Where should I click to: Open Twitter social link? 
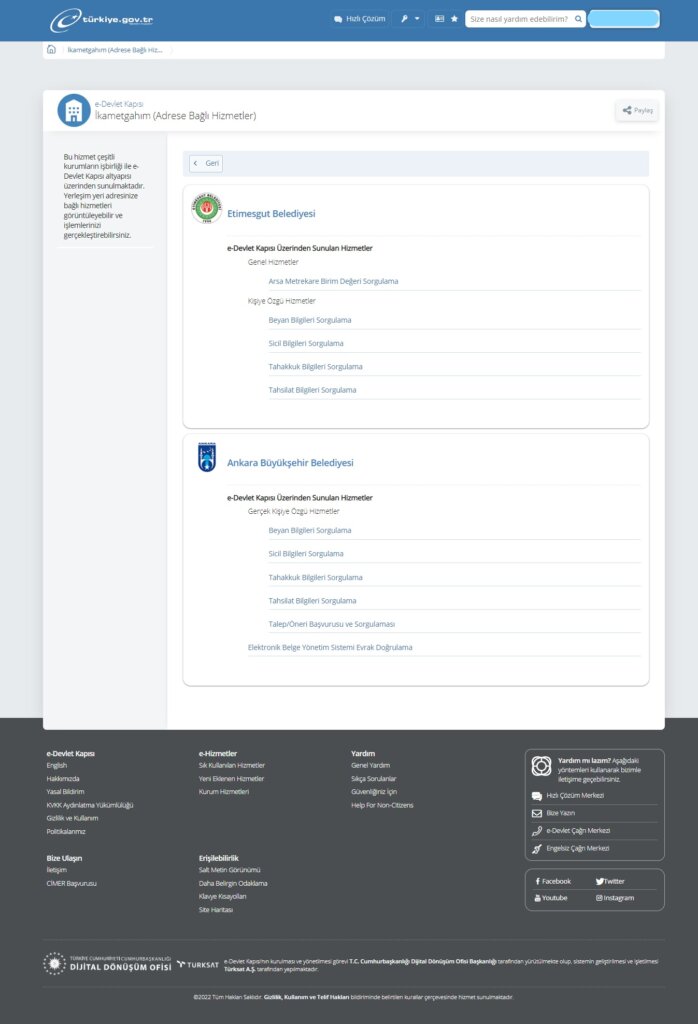[610, 882]
